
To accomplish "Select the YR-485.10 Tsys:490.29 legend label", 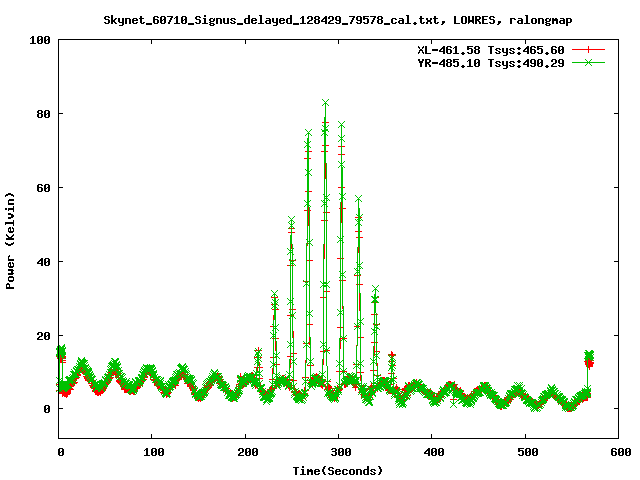I will point(491,63).
